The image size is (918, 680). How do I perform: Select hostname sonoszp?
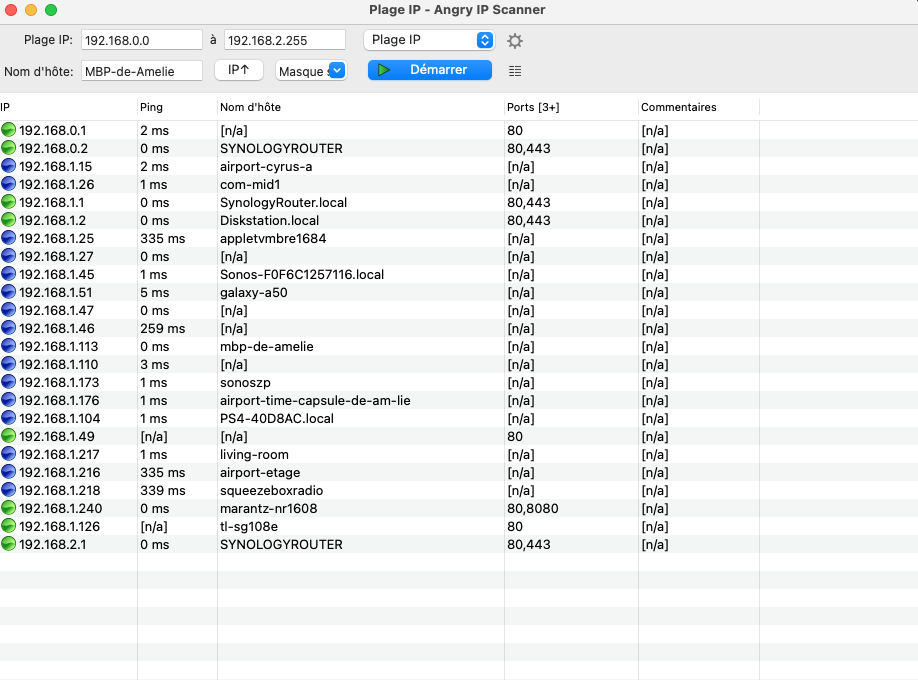[x=245, y=382]
